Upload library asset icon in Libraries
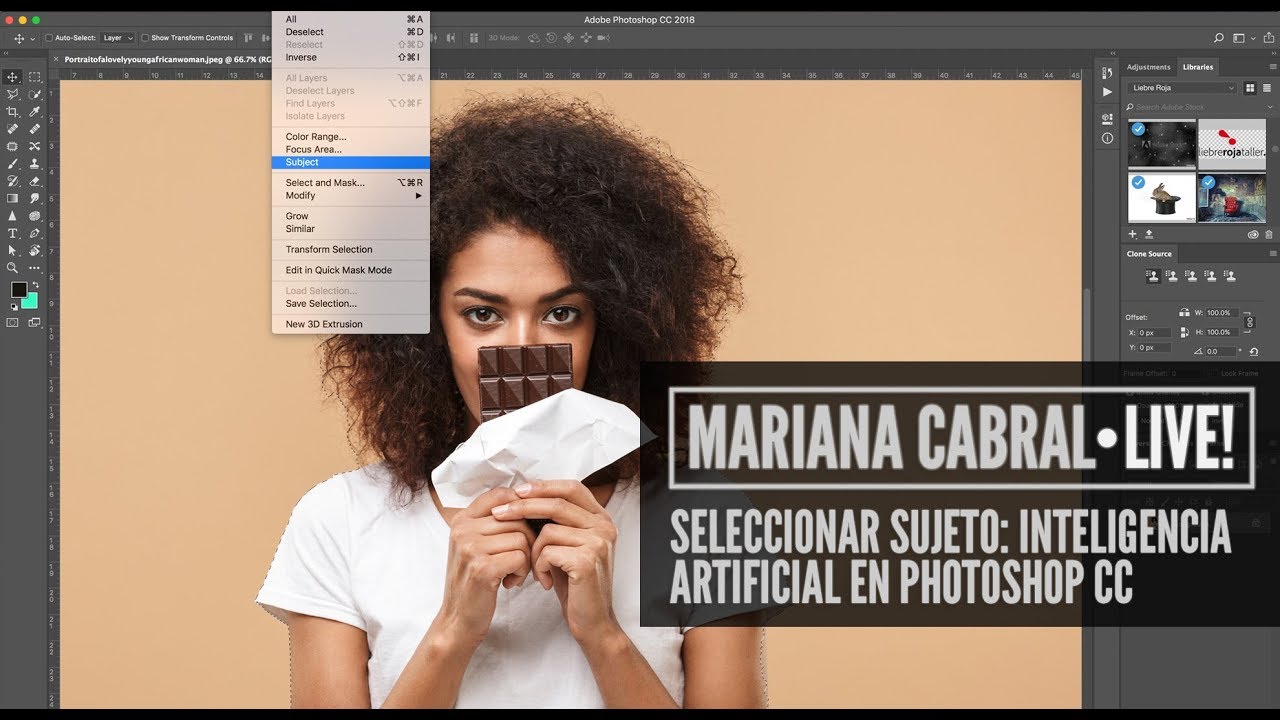Image resolution: width=1280 pixels, height=720 pixels. (1149, 234)
